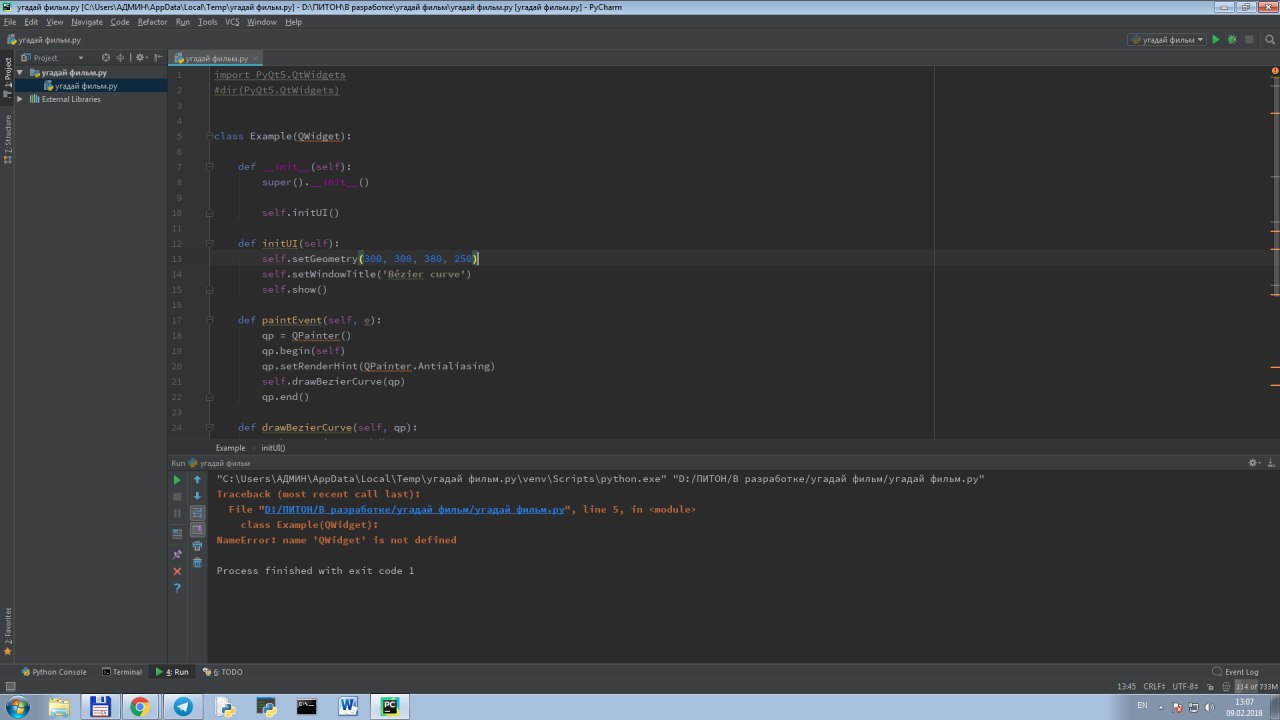Open the help question mark in Run panel
Viewport: 1280px width, 720px height.
click(178, 588)
